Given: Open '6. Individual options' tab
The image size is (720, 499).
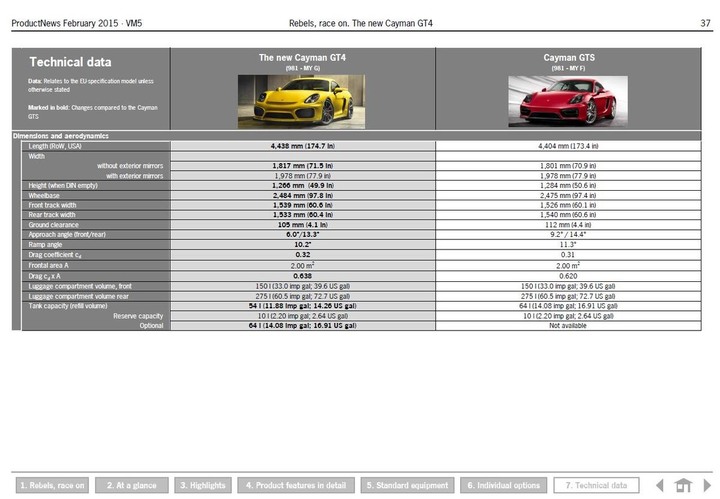Looking at the screenshot, I should (x=504, y=485).
